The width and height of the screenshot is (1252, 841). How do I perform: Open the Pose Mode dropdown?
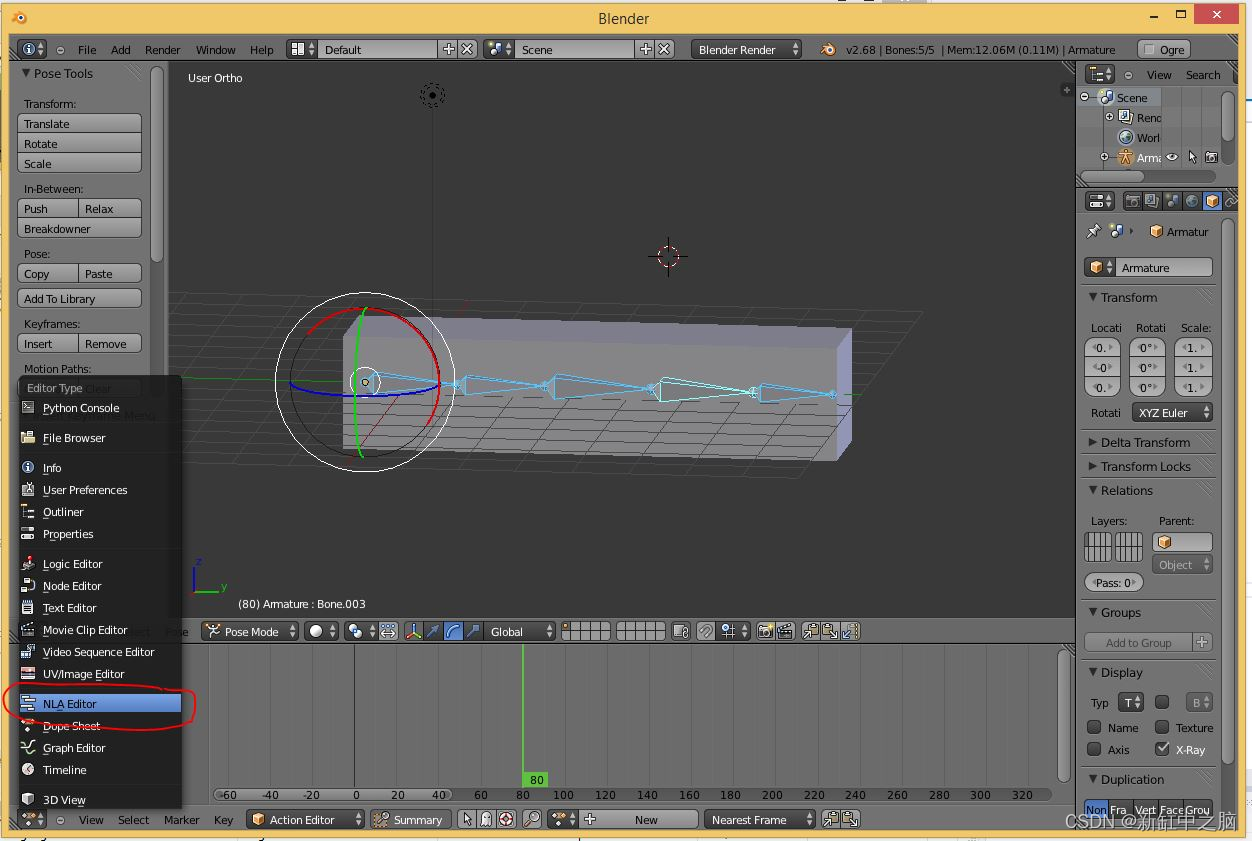251,631
